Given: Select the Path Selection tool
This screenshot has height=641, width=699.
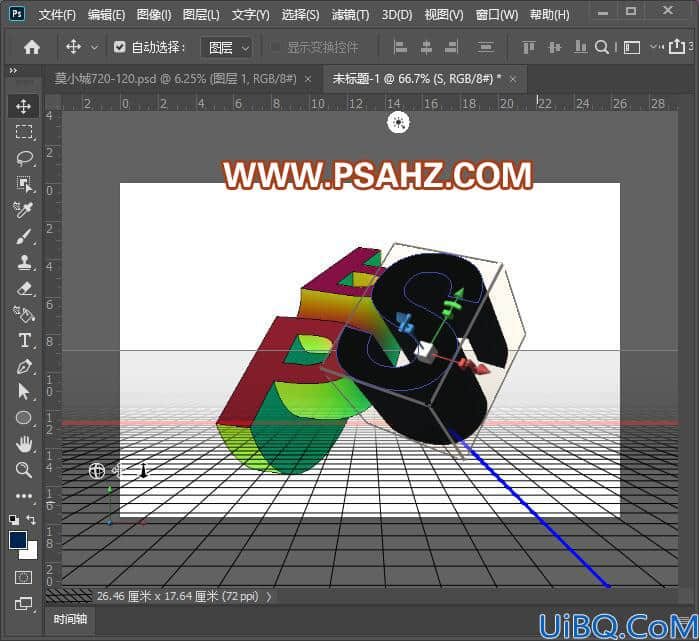Looking at the screenshot, I should click(23, 392).
